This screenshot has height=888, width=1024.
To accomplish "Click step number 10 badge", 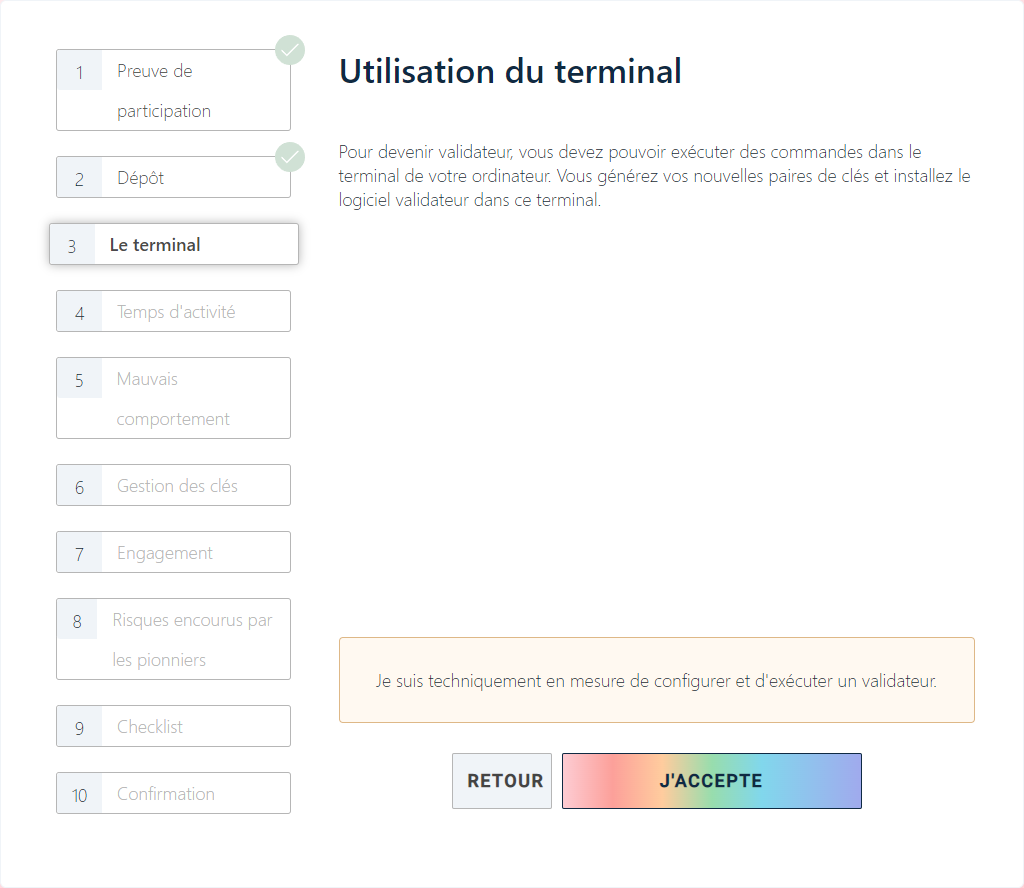I will click(80, 795).
